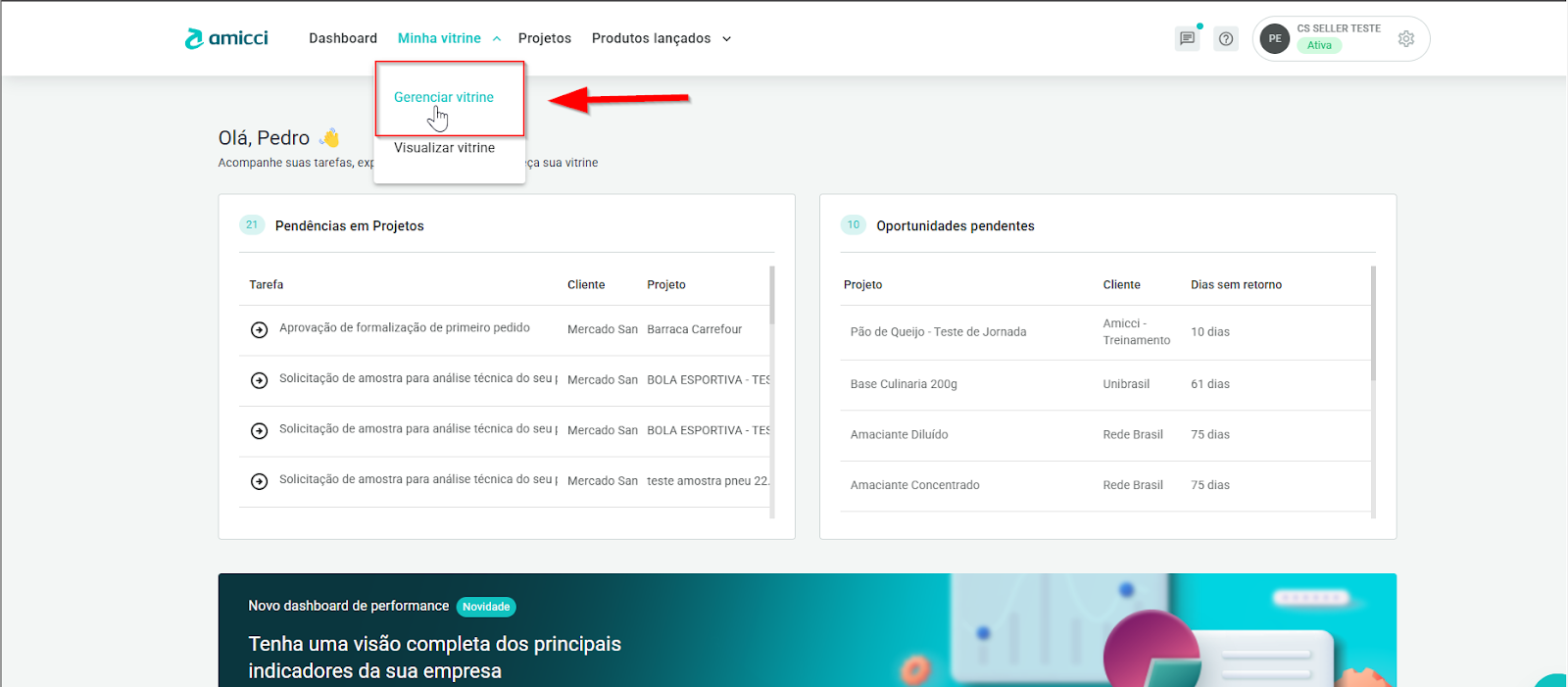Click arrow icon for Aprovação de formalização task
The image size is (1568, 687).
pyautogui.click(x=259, y=330)
